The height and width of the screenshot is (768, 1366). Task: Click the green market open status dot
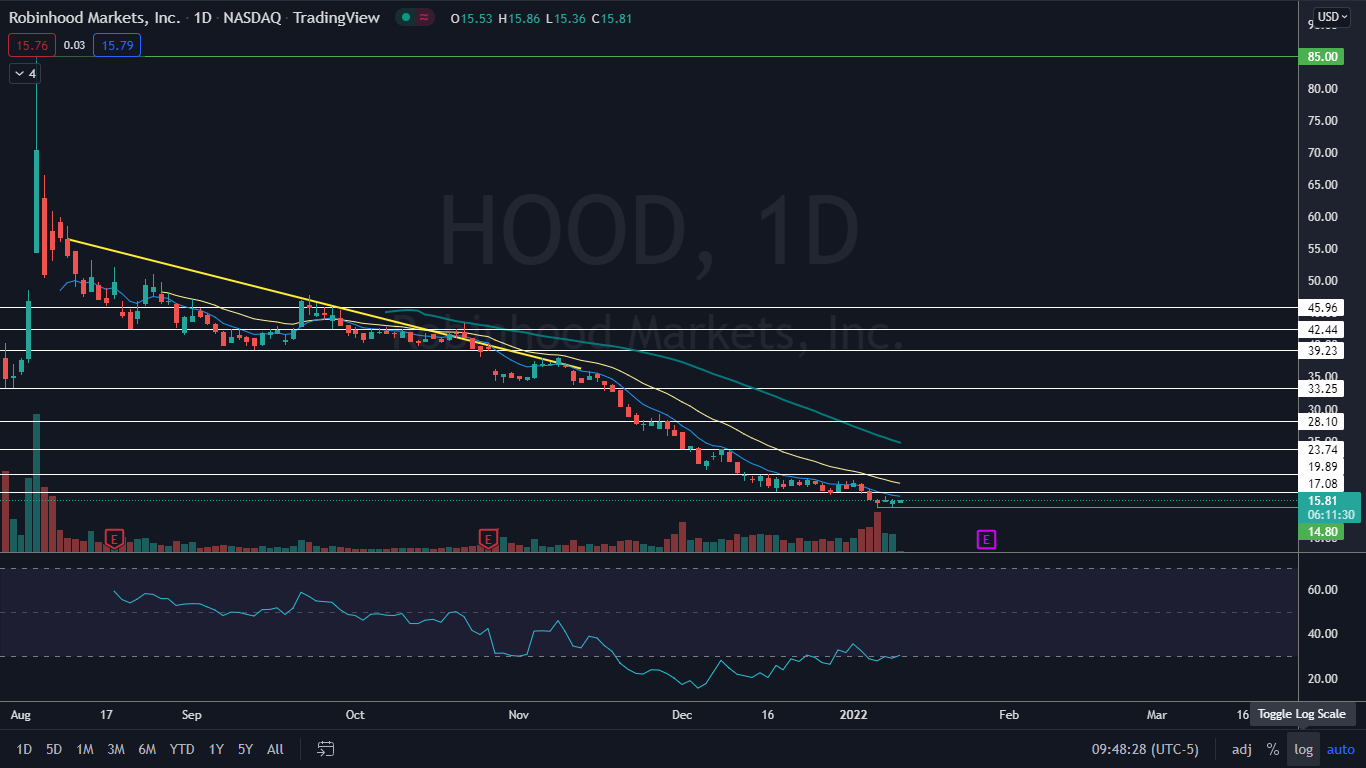pyautogui.click(x=405, y=18)
